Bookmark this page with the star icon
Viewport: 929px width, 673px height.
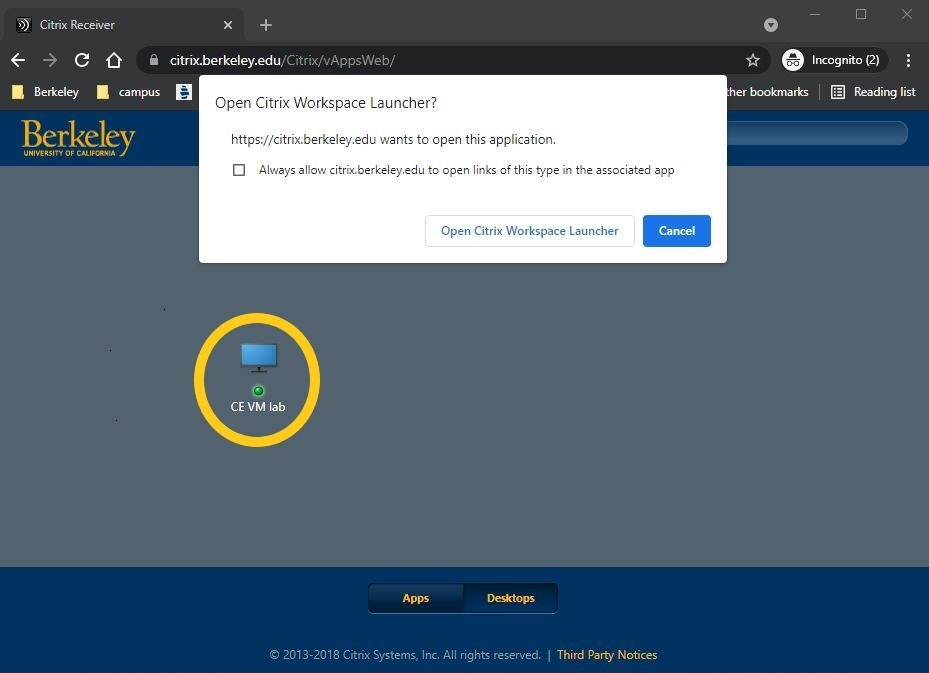(752, 60)
